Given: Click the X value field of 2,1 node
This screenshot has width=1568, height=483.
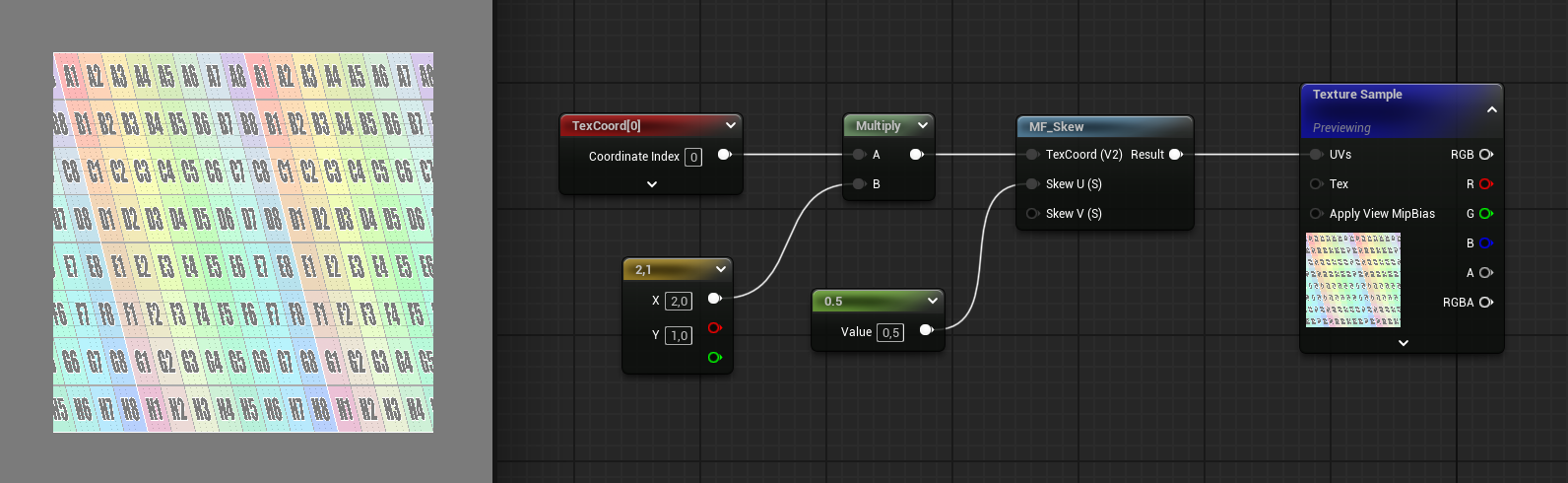Looking at the screenshot, I should 679,302.
